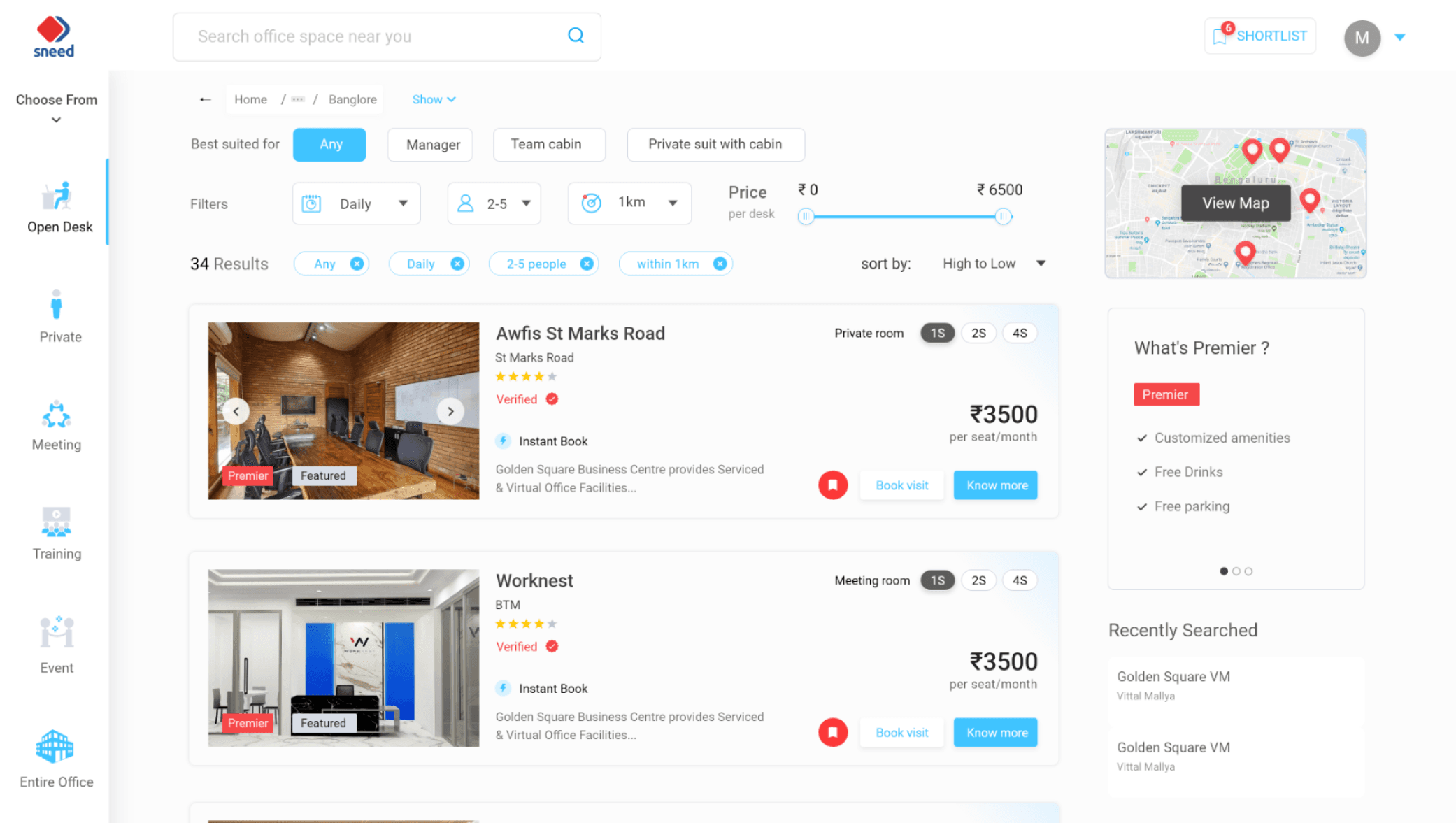Screen dimensions: 1456x823
Task: Select 2S seat option for Awfis
Action: (978, 334)
